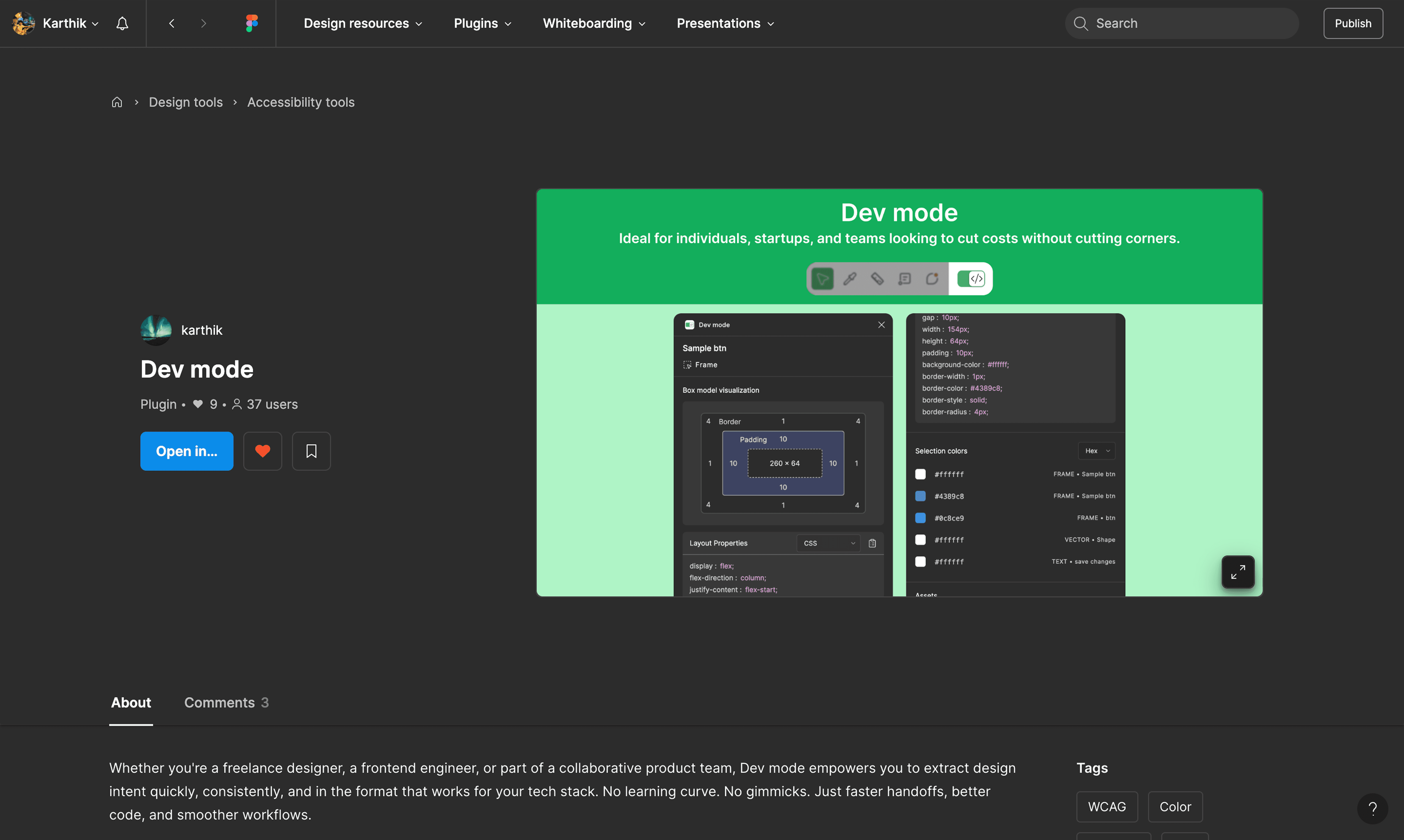Screen dimensions: 1404x840
Task: Expand the preview image to fullscreen
Action: click(1238, 572)
